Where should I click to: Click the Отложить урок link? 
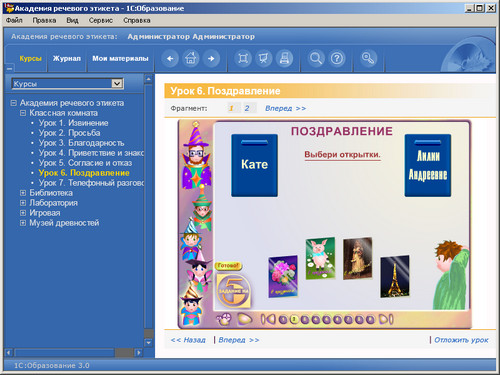point(461,340)
